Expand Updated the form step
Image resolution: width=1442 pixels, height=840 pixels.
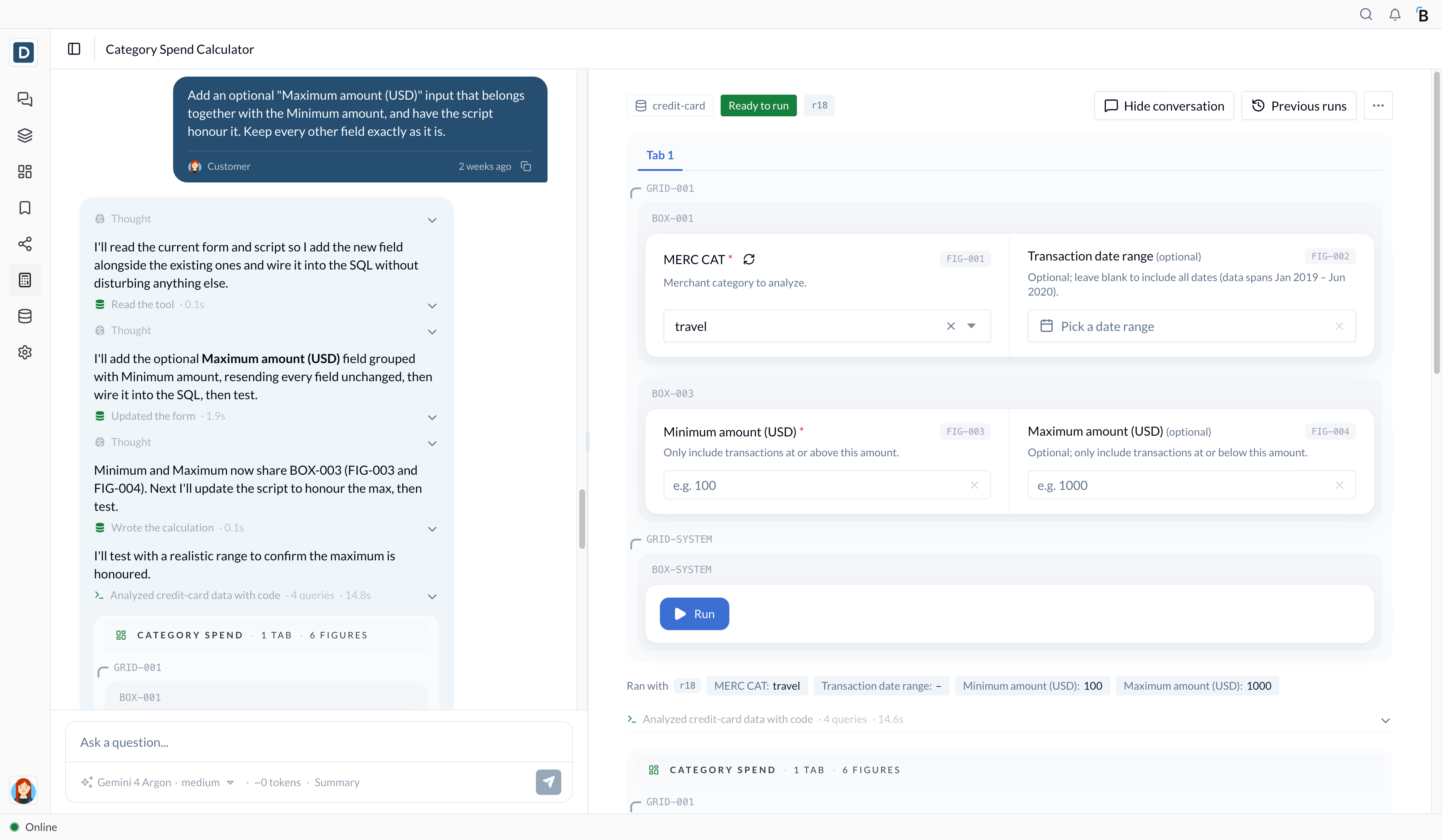[x=266, y=417]
